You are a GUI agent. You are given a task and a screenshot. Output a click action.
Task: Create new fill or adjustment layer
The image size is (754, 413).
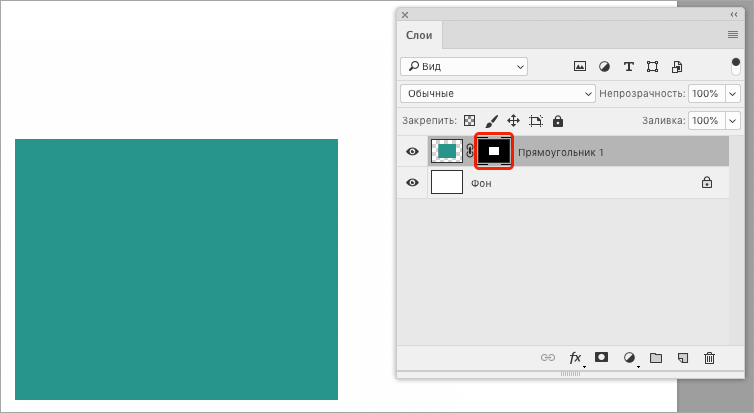[x=629, y=358]
